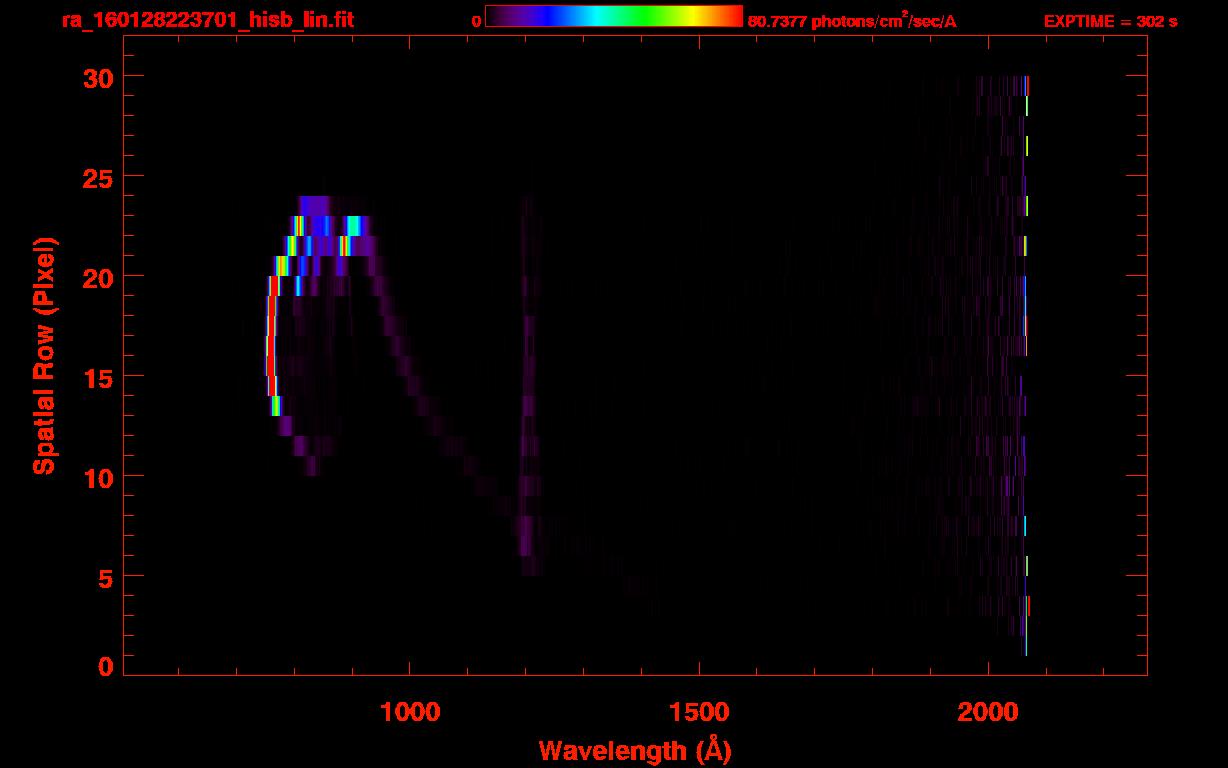Click the bright vertical edge line past 2000 Å
Image resolution: width=1228 pixels, height=768 pixels.
click(x=1026, y=366)
